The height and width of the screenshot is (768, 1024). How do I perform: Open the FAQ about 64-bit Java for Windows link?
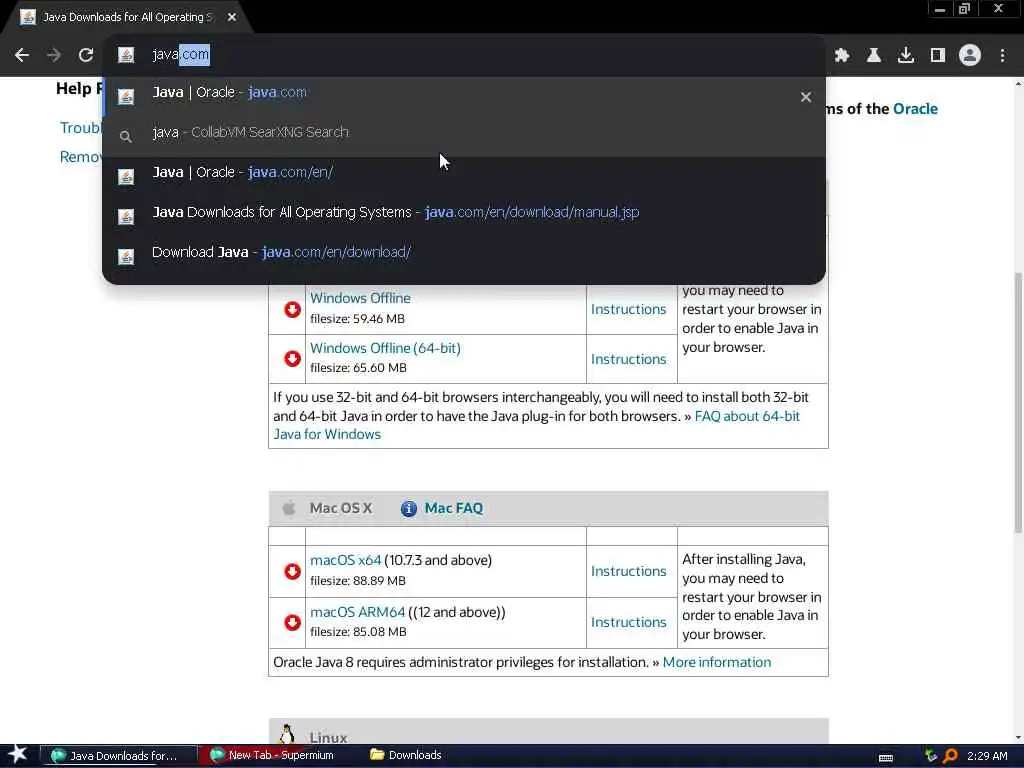[747, 416]
